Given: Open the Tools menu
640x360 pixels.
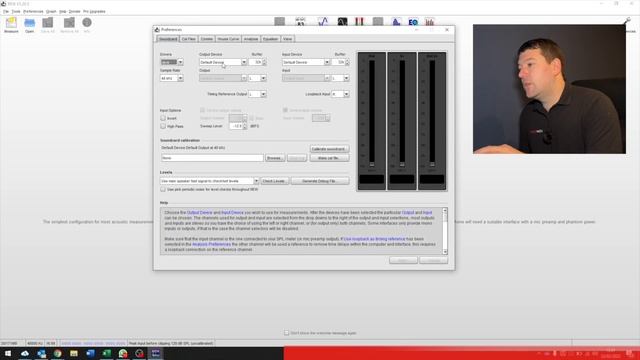Looking at the screenshot, I should click(x=16, y=11).
